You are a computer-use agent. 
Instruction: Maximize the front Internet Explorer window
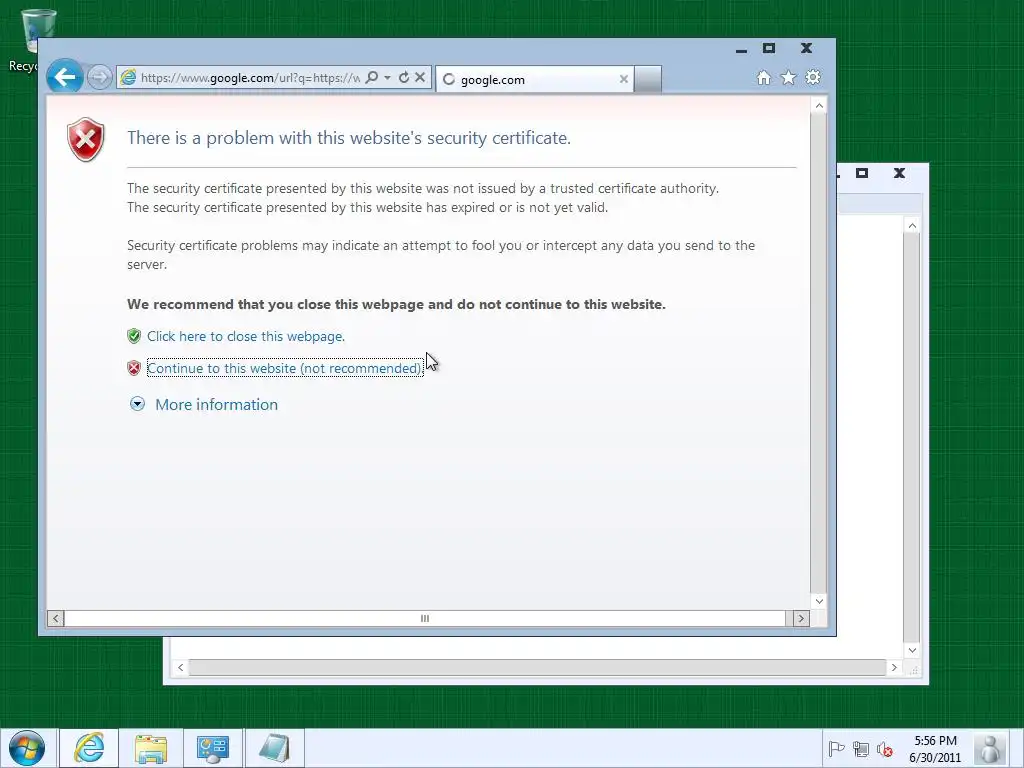769,48
